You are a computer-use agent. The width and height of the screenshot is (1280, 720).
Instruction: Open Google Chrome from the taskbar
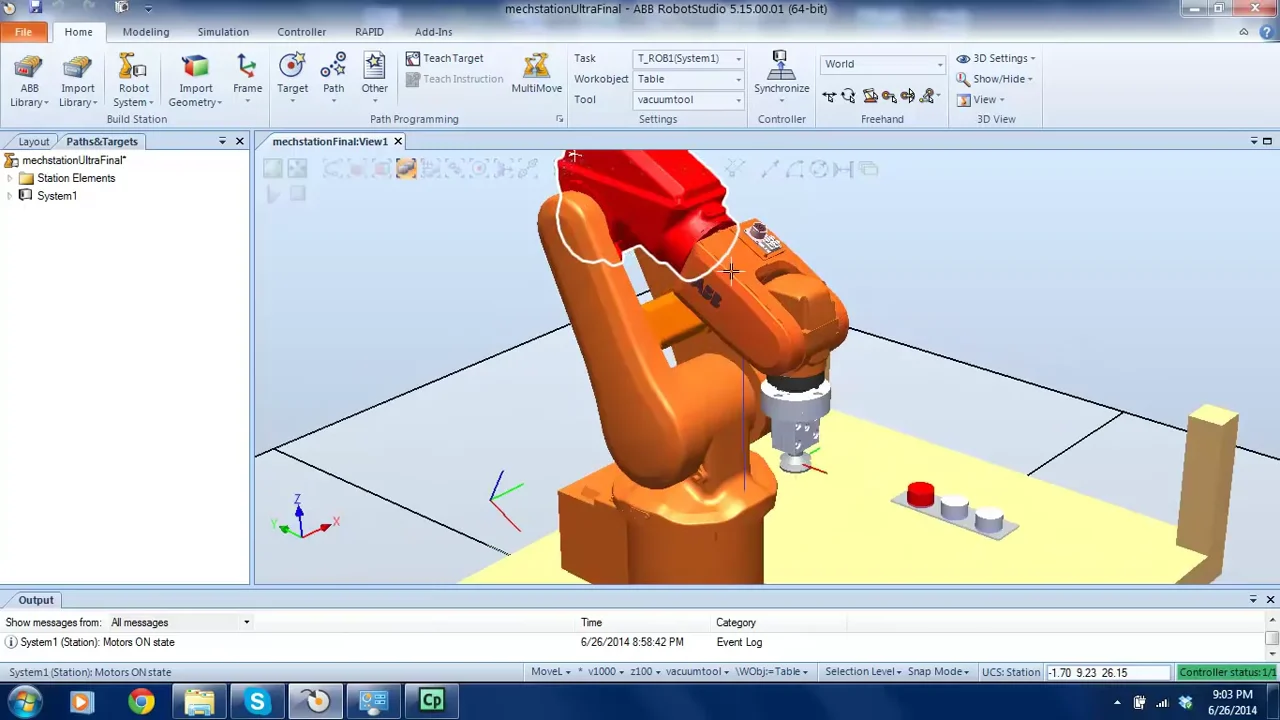(x=141, y=701)
